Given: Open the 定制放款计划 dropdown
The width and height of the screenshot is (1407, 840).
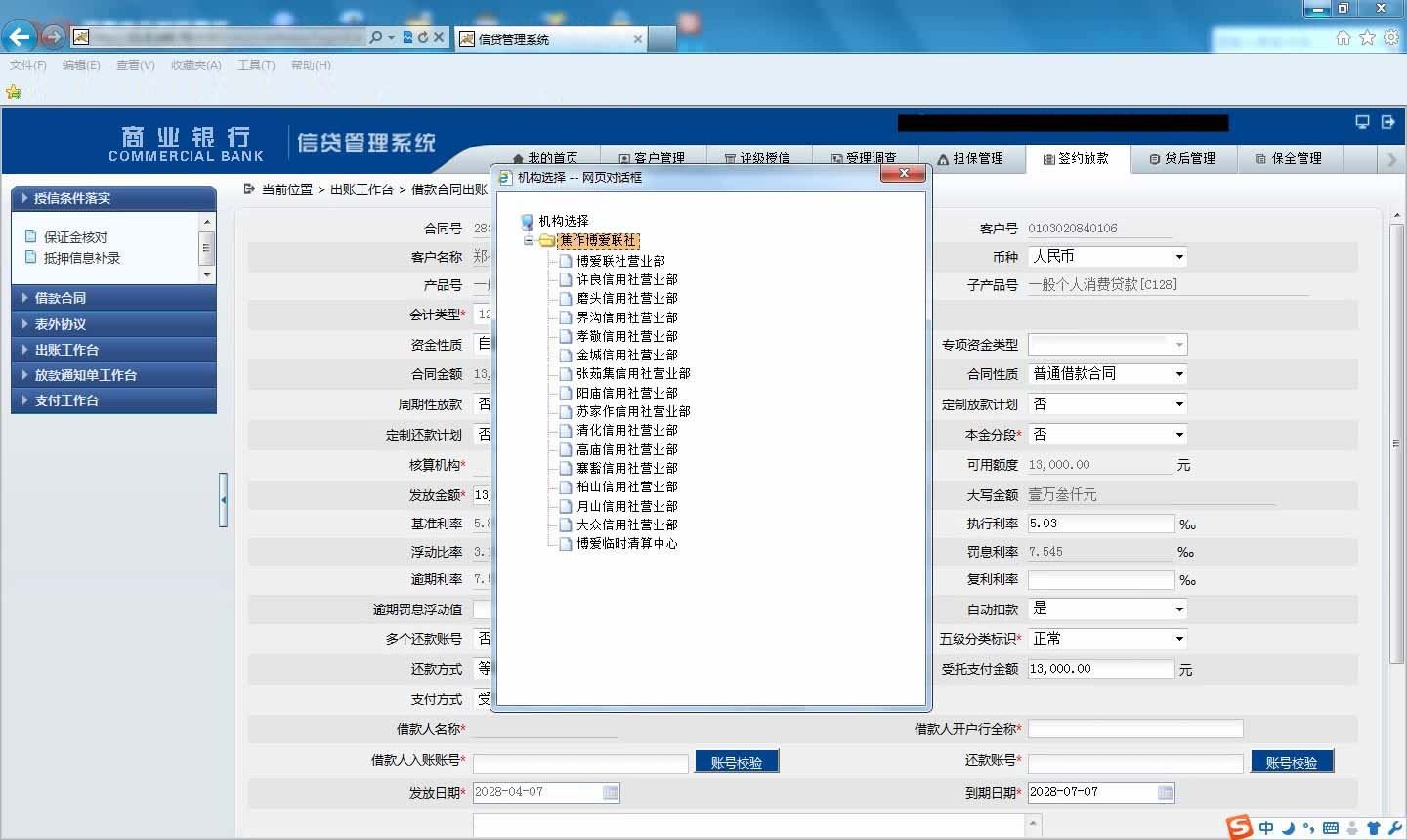Looking at the screenshot, I should [x=1108, y=404].
